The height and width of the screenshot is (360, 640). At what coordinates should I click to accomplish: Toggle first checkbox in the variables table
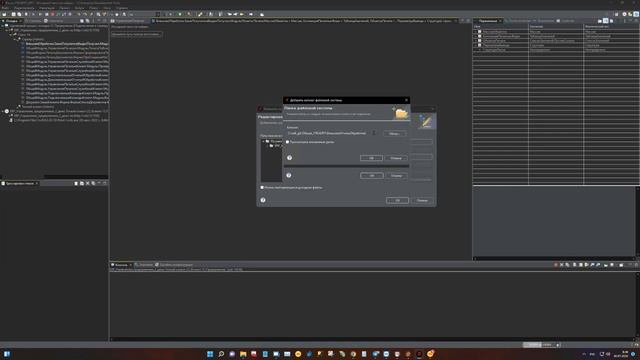[480, 31]
